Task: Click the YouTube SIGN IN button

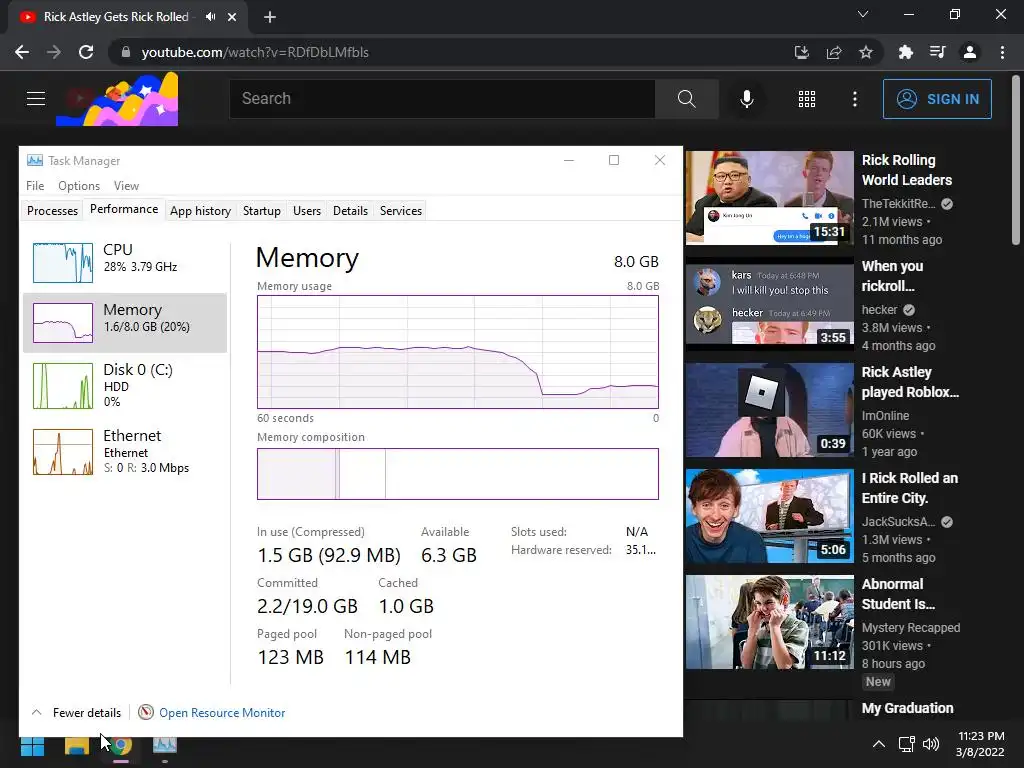Action: [x=937, y=99]
